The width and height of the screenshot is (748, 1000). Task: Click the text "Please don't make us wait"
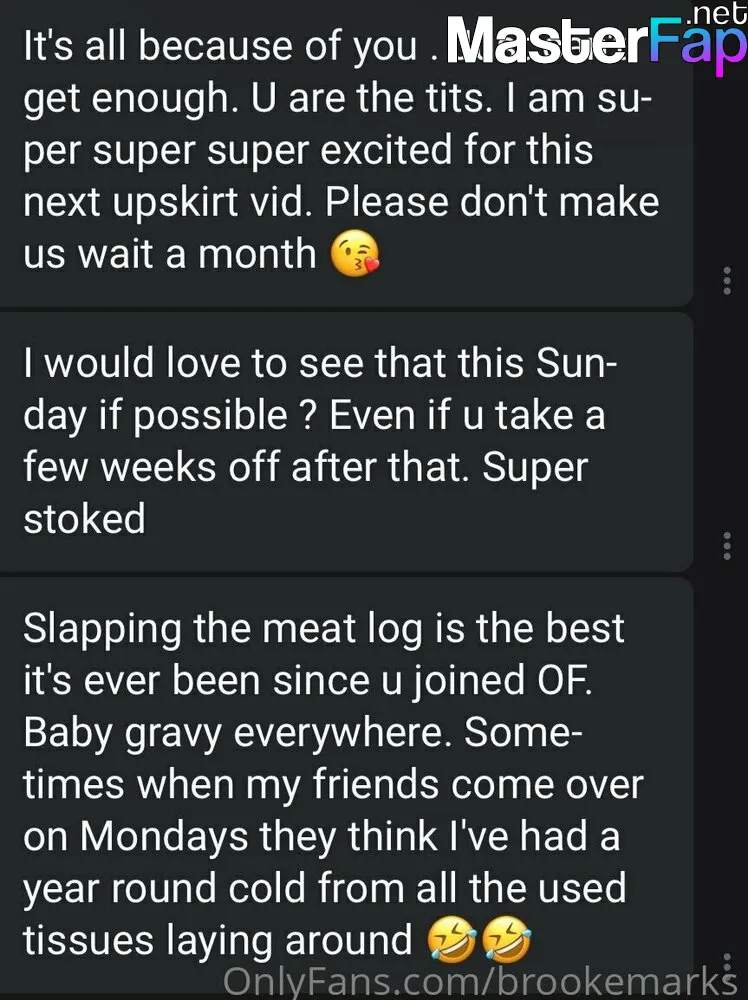tap(341, 228)
